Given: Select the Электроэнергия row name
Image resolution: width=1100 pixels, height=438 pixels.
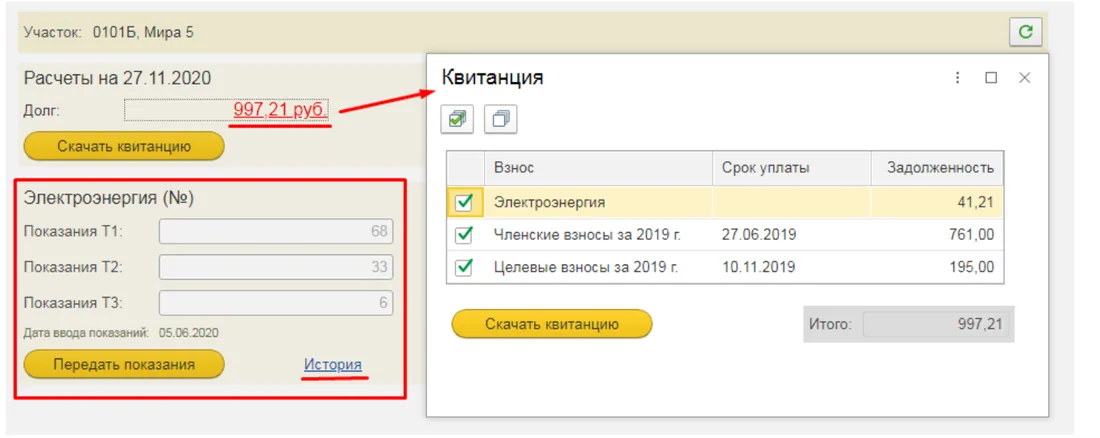Looking at the screenshot, I should coord(549,203).
